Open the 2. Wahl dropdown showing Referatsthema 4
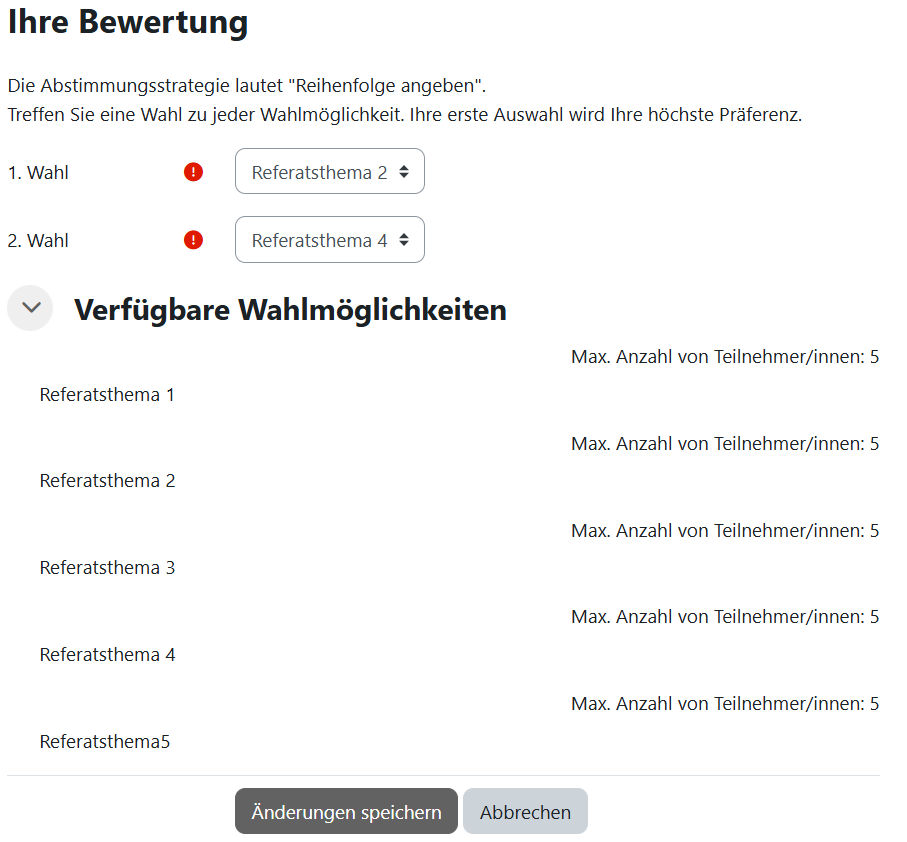The width and height of the screenshot is (907, 842). tap(330, 240)
